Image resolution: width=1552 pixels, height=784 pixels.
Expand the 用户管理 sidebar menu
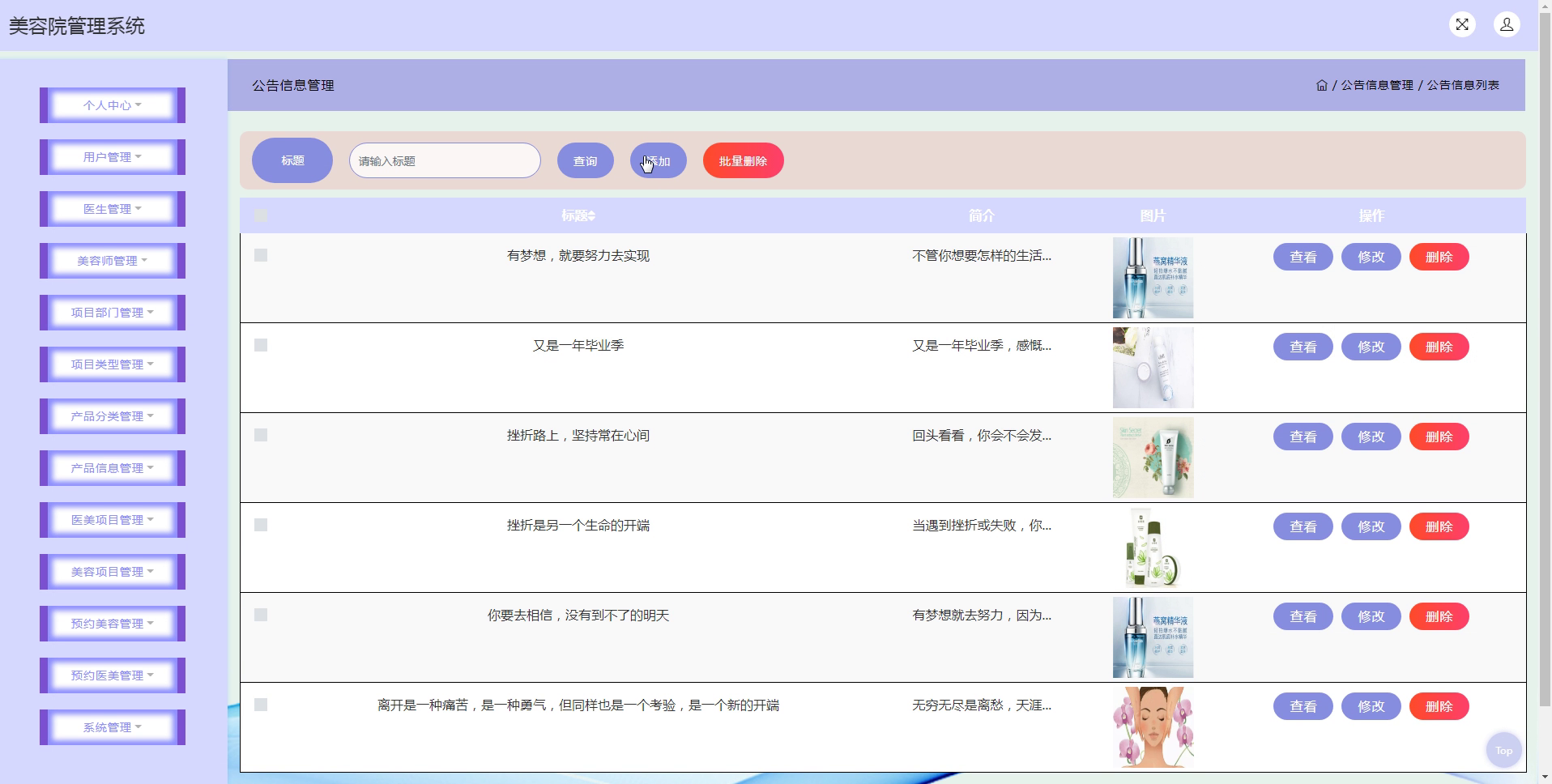[x=113, y=157]
